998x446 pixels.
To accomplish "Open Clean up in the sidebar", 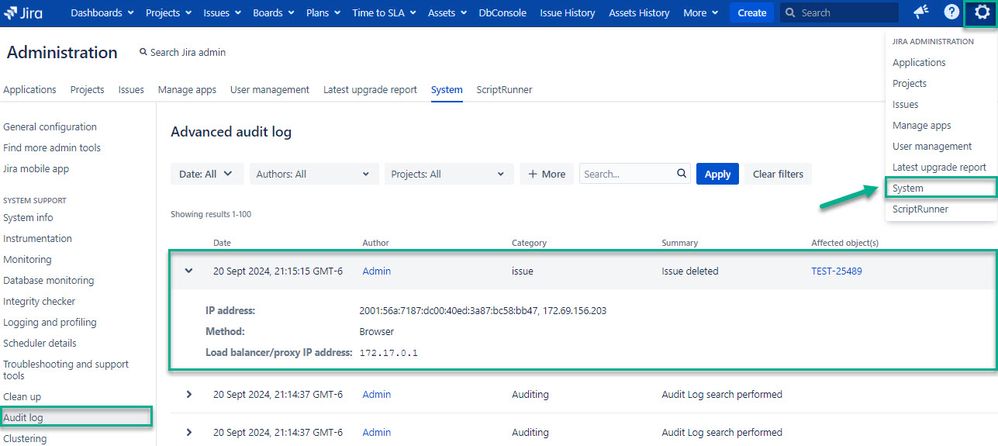I will 22,396.
